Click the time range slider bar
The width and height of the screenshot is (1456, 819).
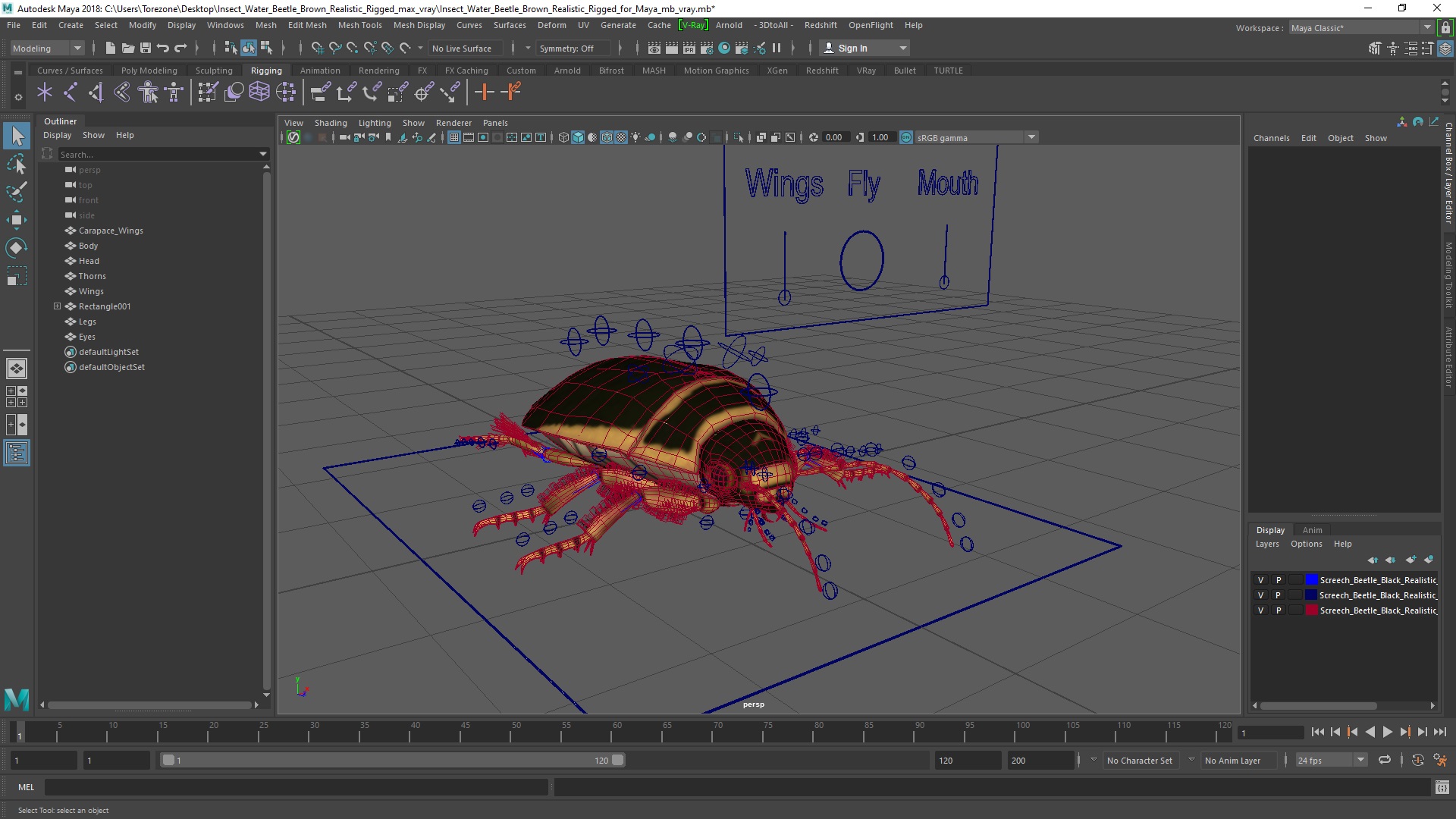coord(392,760)
